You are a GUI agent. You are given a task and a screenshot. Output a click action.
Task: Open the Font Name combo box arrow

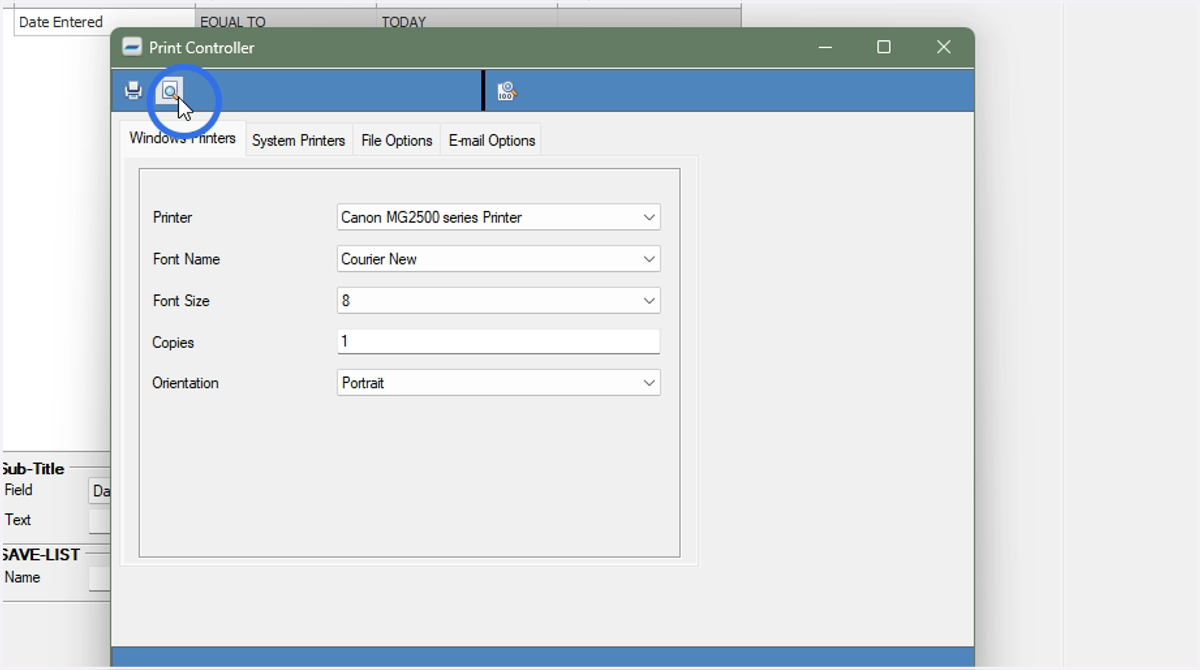click(x=649, y=259)
